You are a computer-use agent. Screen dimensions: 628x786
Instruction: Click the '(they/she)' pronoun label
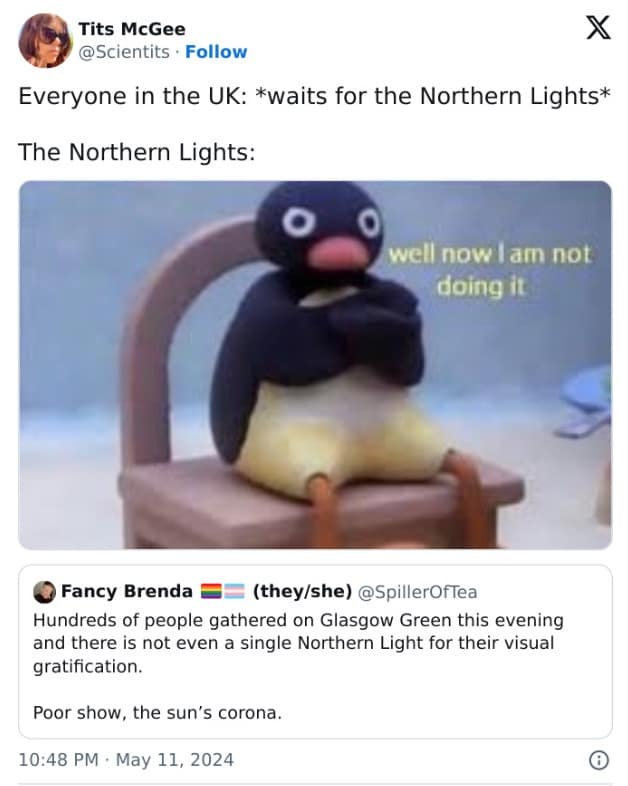[302, 592]
